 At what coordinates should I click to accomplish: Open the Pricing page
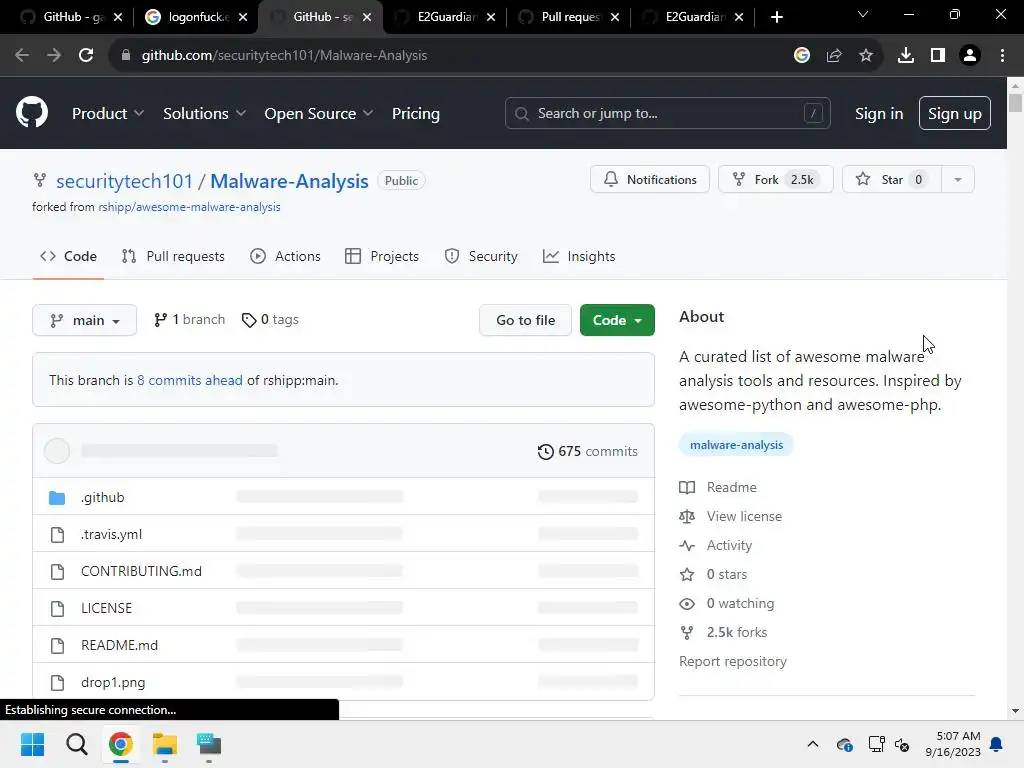[x=415, y=113]
